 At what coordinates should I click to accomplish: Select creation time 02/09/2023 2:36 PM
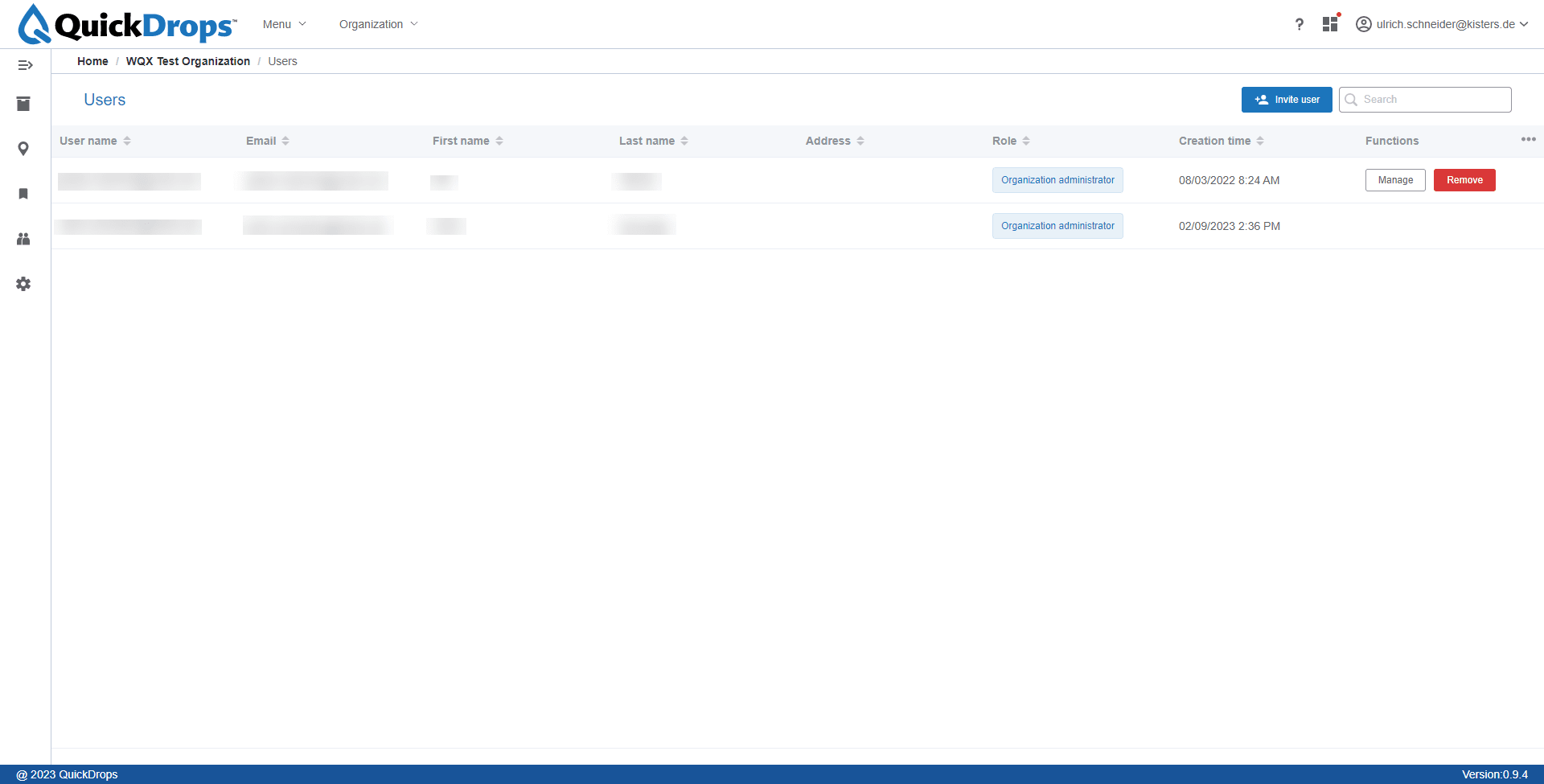coord(1229,226)
